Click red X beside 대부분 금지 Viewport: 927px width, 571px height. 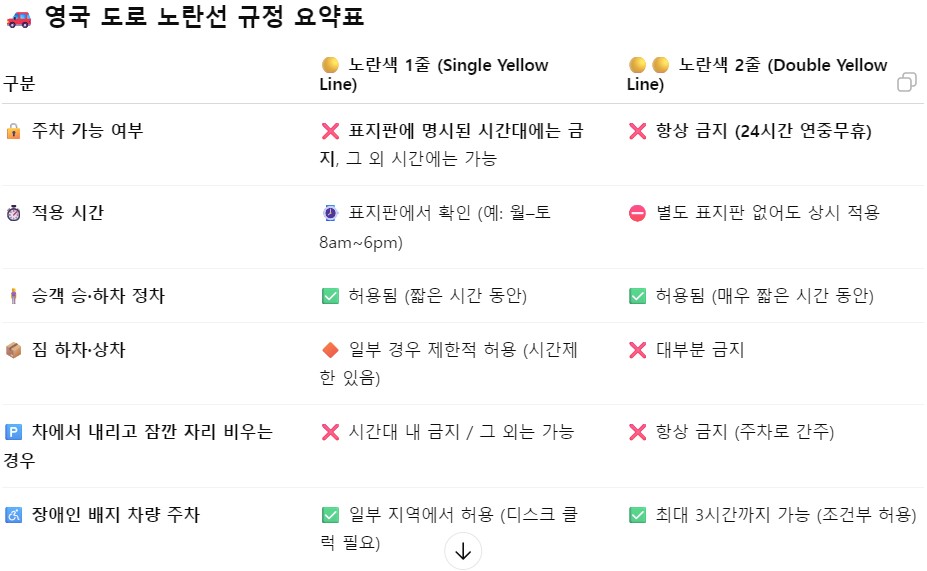tap(637, 350)
